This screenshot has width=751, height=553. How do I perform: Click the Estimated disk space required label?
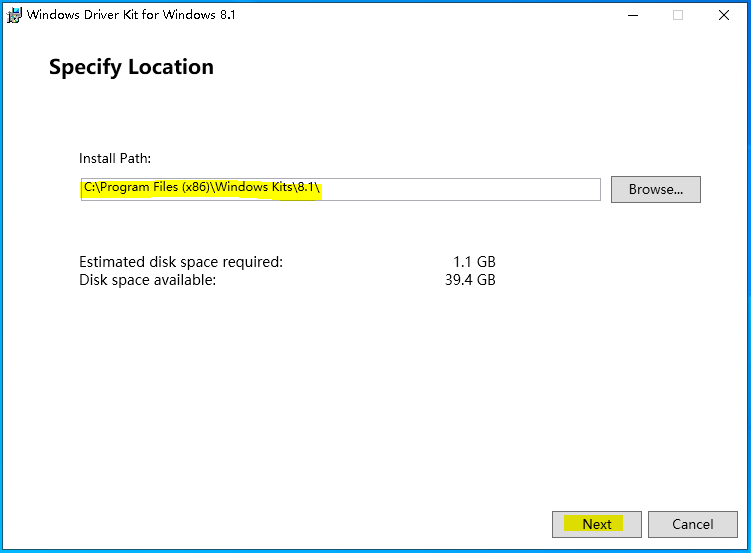(181, 262)
